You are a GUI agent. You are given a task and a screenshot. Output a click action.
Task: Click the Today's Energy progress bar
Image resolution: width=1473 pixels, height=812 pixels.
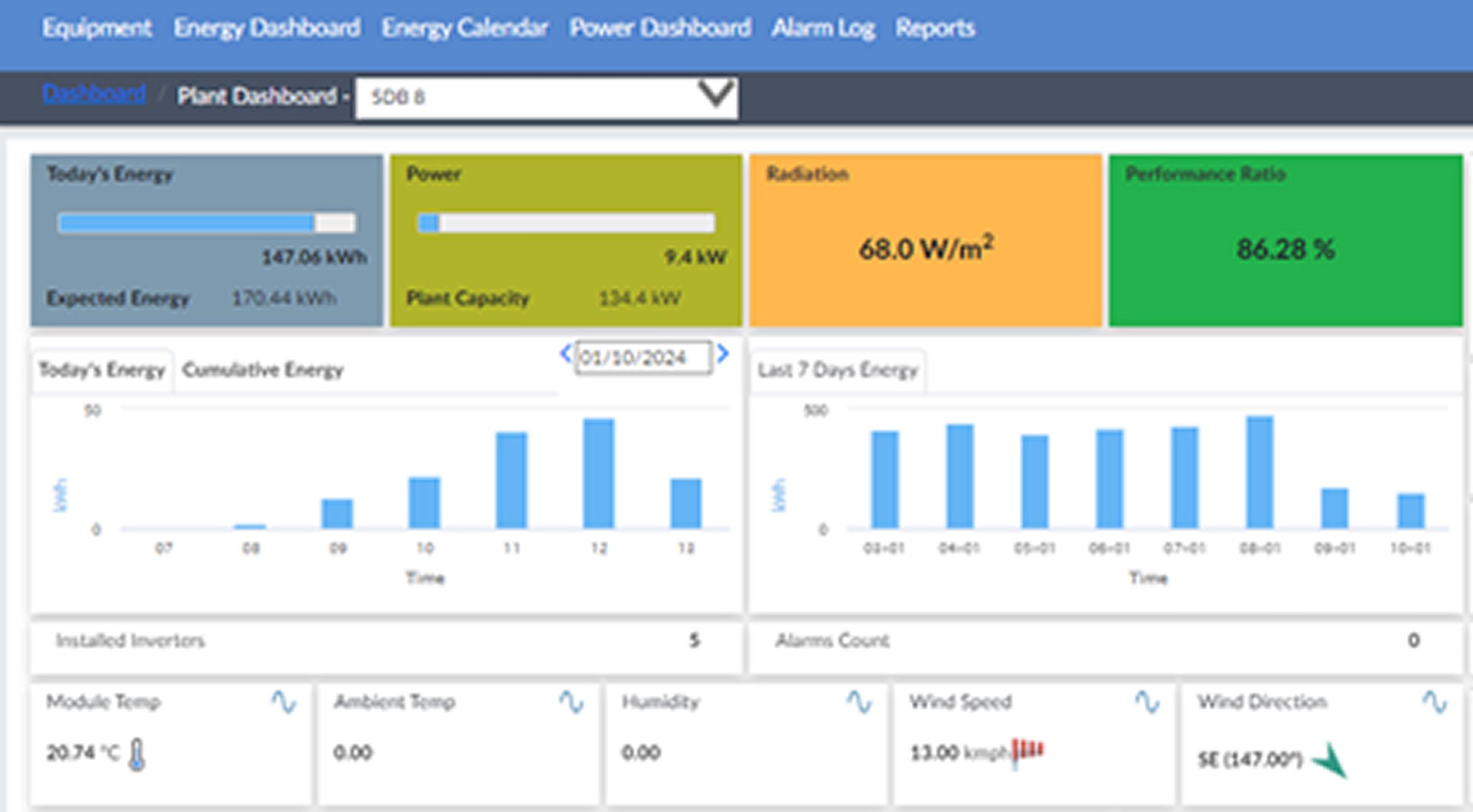[x=207, y=223]
